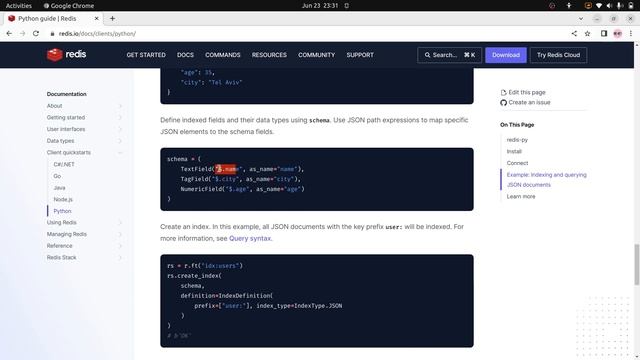Screen dimensions: 640x360
Task: Click the Documentation sidebar heading
Action: (67, 94)
